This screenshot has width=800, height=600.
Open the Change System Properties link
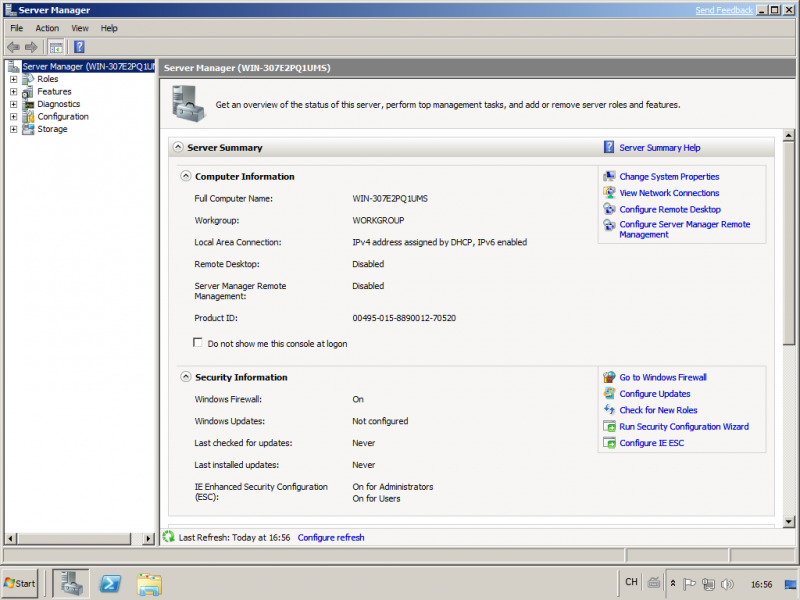pos(669,177)
